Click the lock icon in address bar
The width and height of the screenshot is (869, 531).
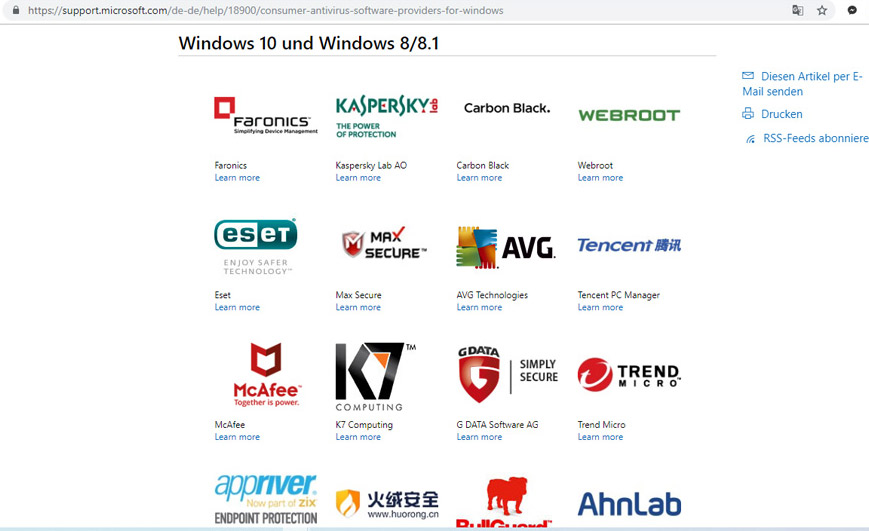16,10
